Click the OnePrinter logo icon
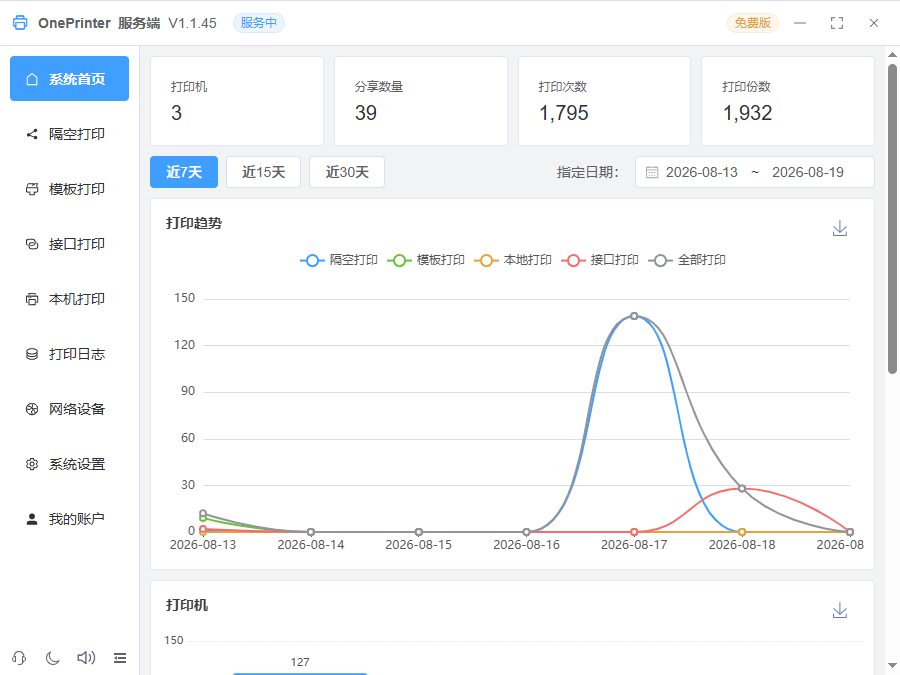The height and width of the screenshot is (675, 900). [x=20, y=23]
